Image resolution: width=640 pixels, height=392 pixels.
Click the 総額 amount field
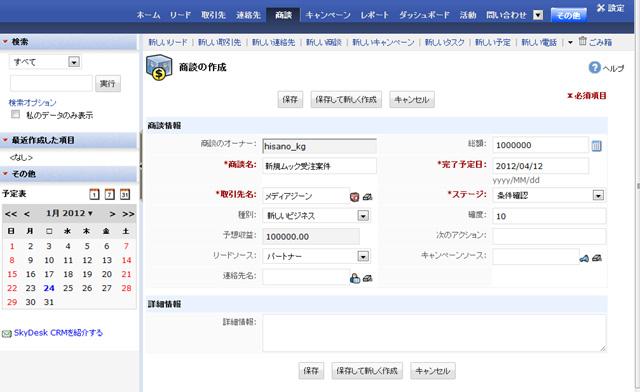[x=540, y=145]
